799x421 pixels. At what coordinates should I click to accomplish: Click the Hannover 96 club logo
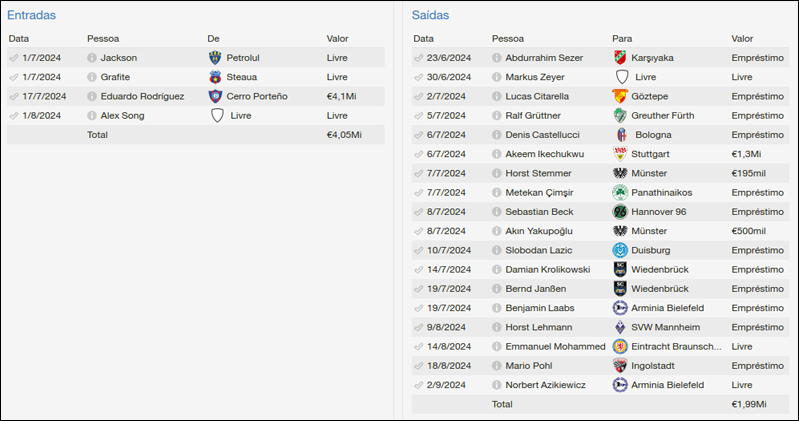[620, 212]
